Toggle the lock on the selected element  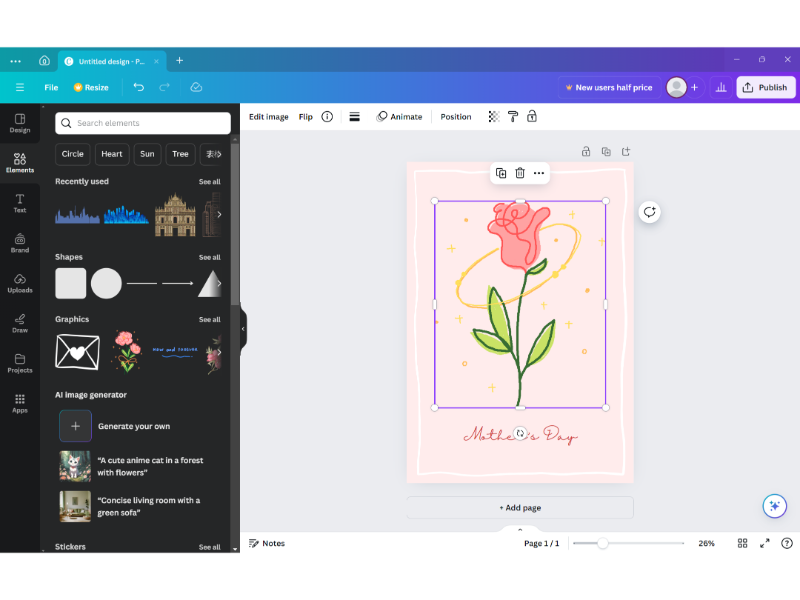[x=532, y=117]
